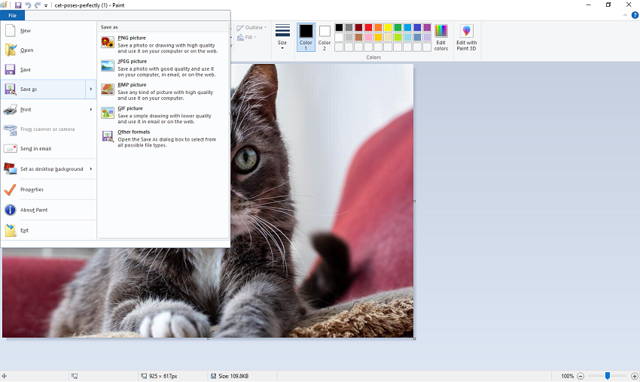Click the Save as icon in File menu
Image resolution: width=640 pixels, height=382 pixels.
click(x=10, y=89)
